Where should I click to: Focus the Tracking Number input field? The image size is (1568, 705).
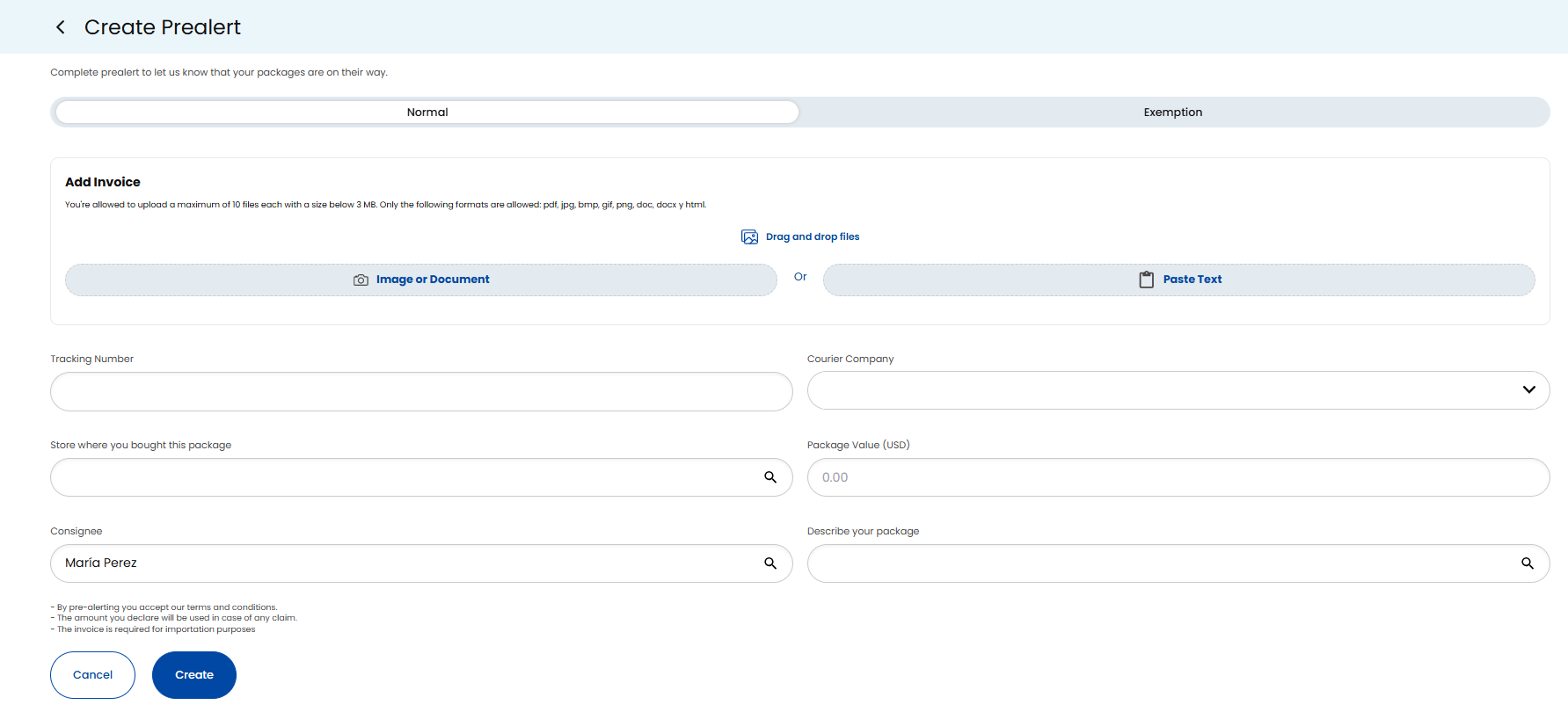click(421, 391)
